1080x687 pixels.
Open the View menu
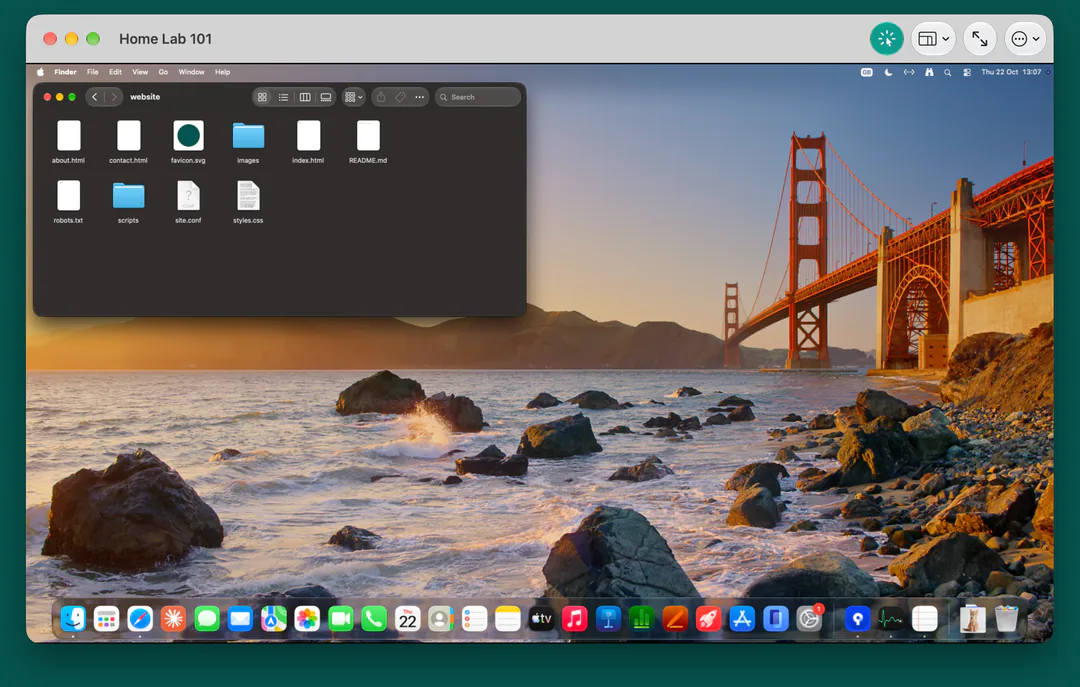(x=140, y=72)
